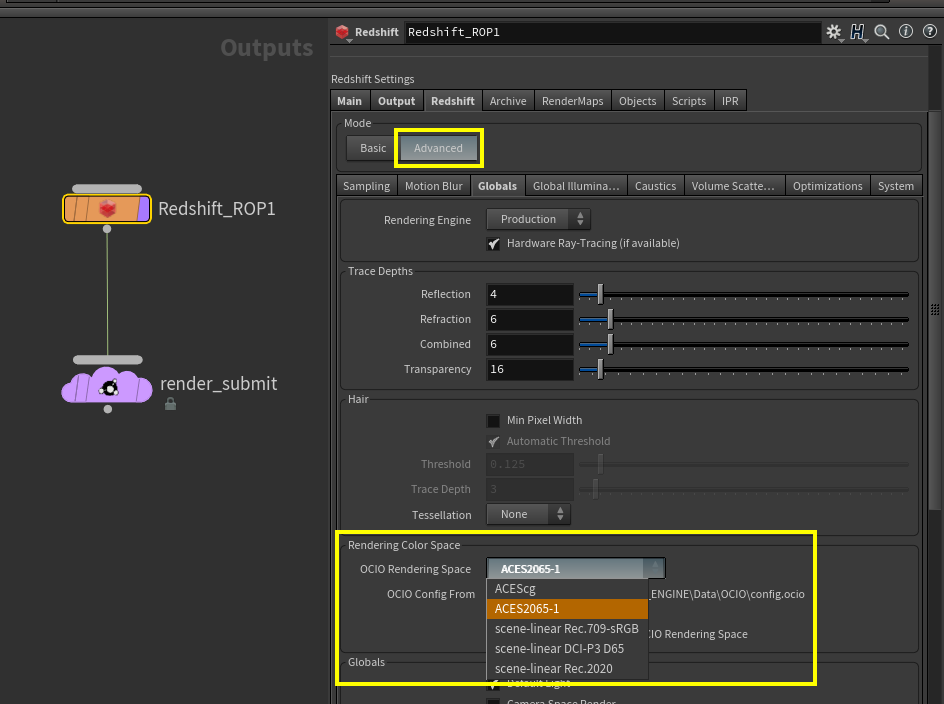
Task: Go to the Objects tab
Action: 638,101
